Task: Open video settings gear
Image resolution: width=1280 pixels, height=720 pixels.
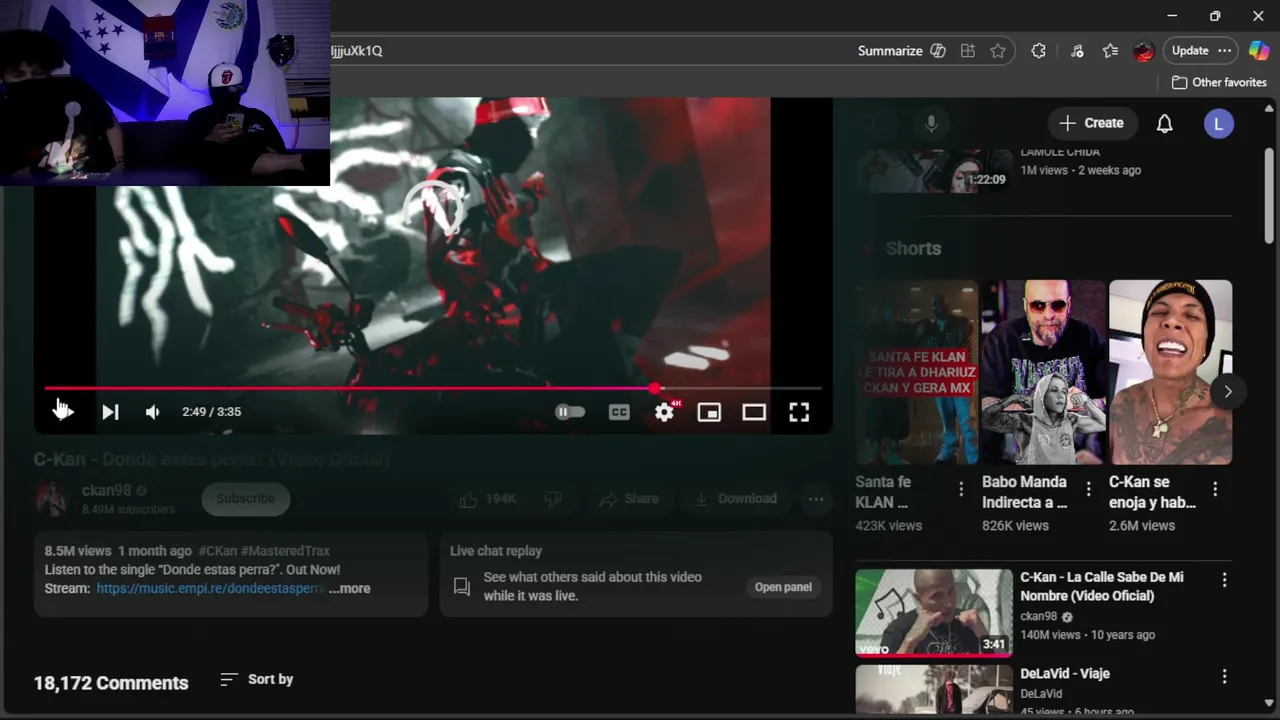Action: [664, 412]
